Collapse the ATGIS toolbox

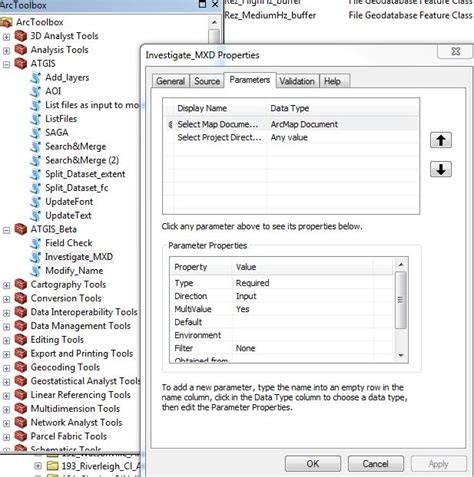click(6, 64)
